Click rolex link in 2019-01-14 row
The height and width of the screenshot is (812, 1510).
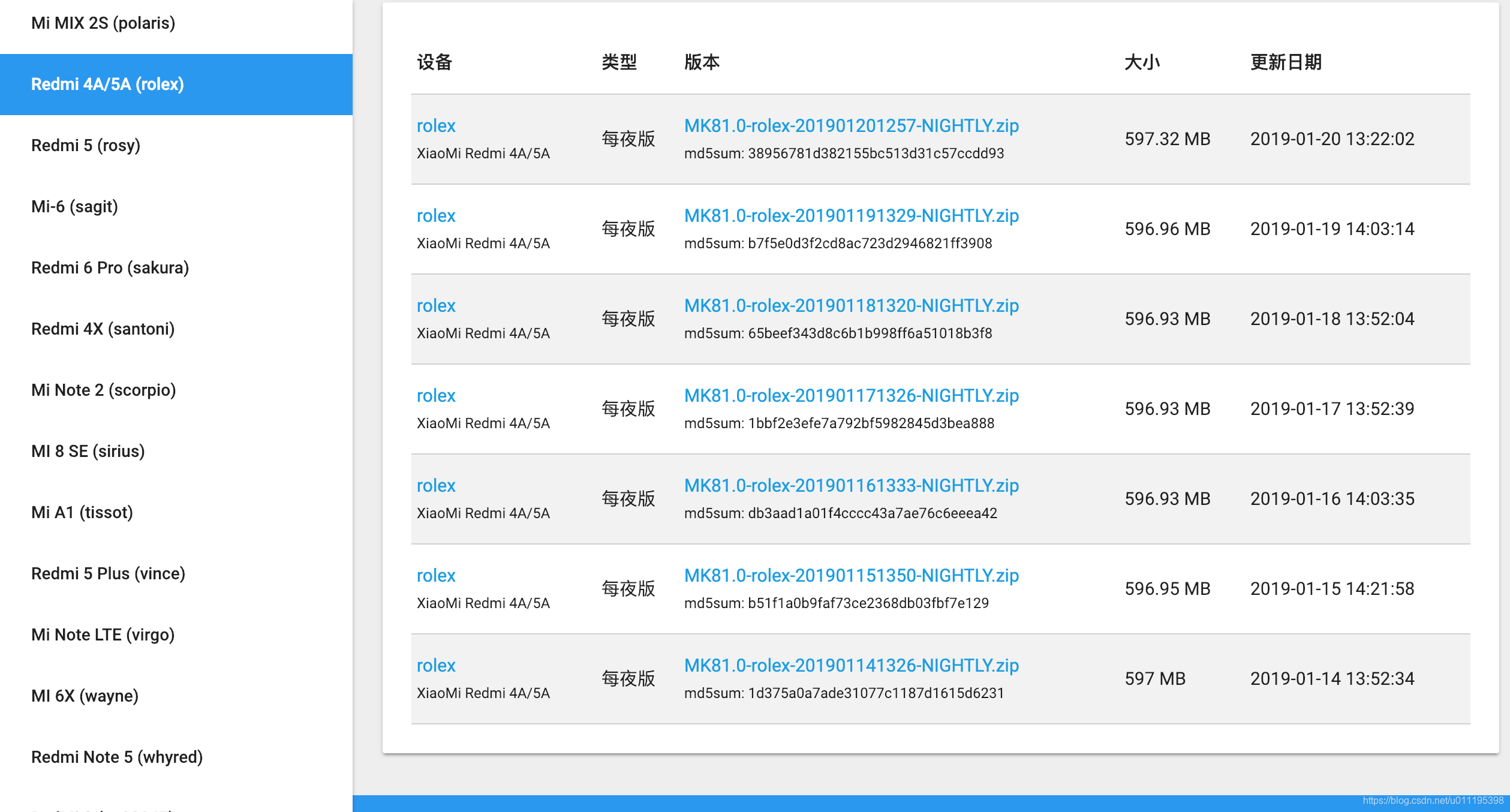[x=436, y=665]
